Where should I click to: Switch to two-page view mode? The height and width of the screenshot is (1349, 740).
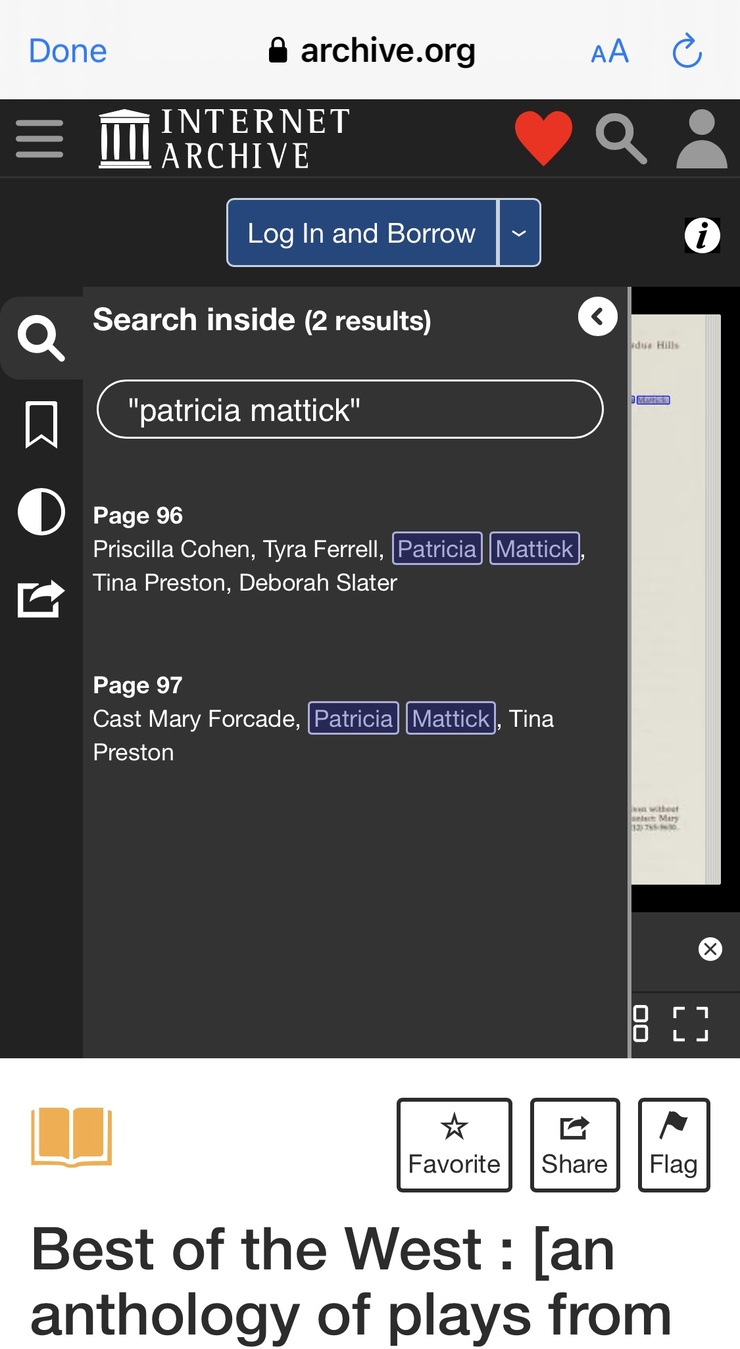pyautogui.click(x=641, y=1024)
